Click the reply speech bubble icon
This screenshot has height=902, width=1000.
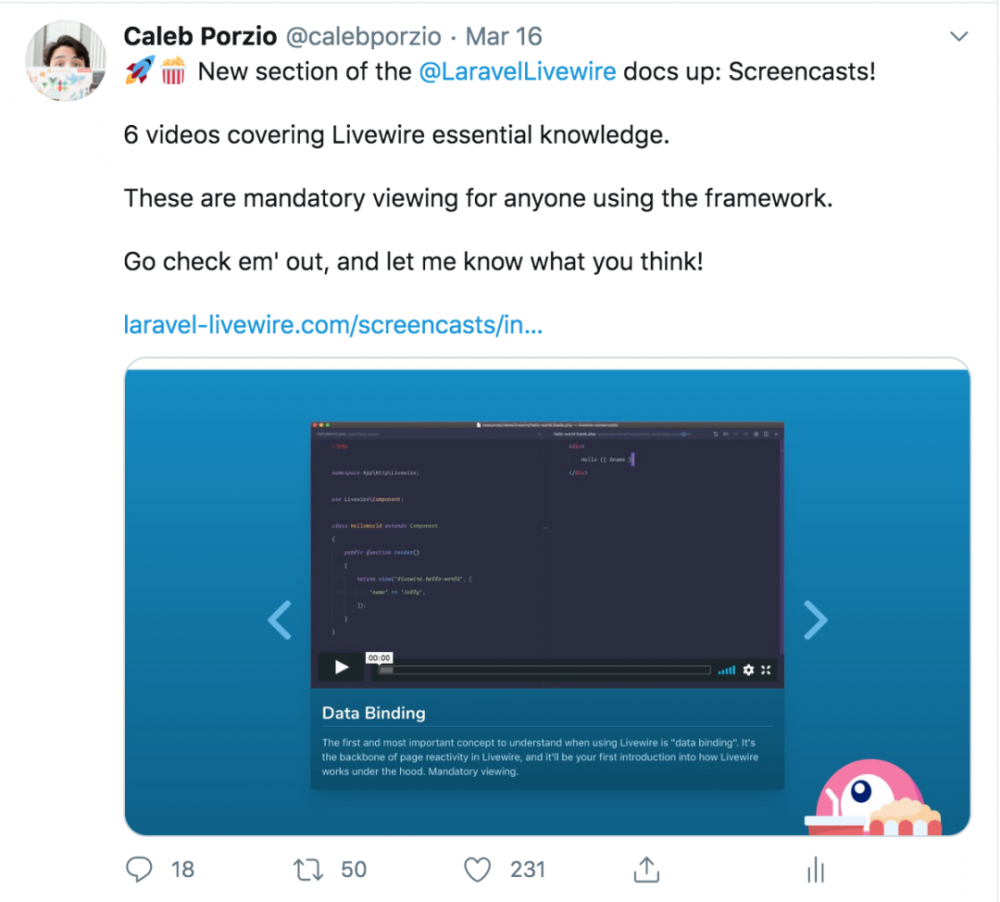pos(139,869)
